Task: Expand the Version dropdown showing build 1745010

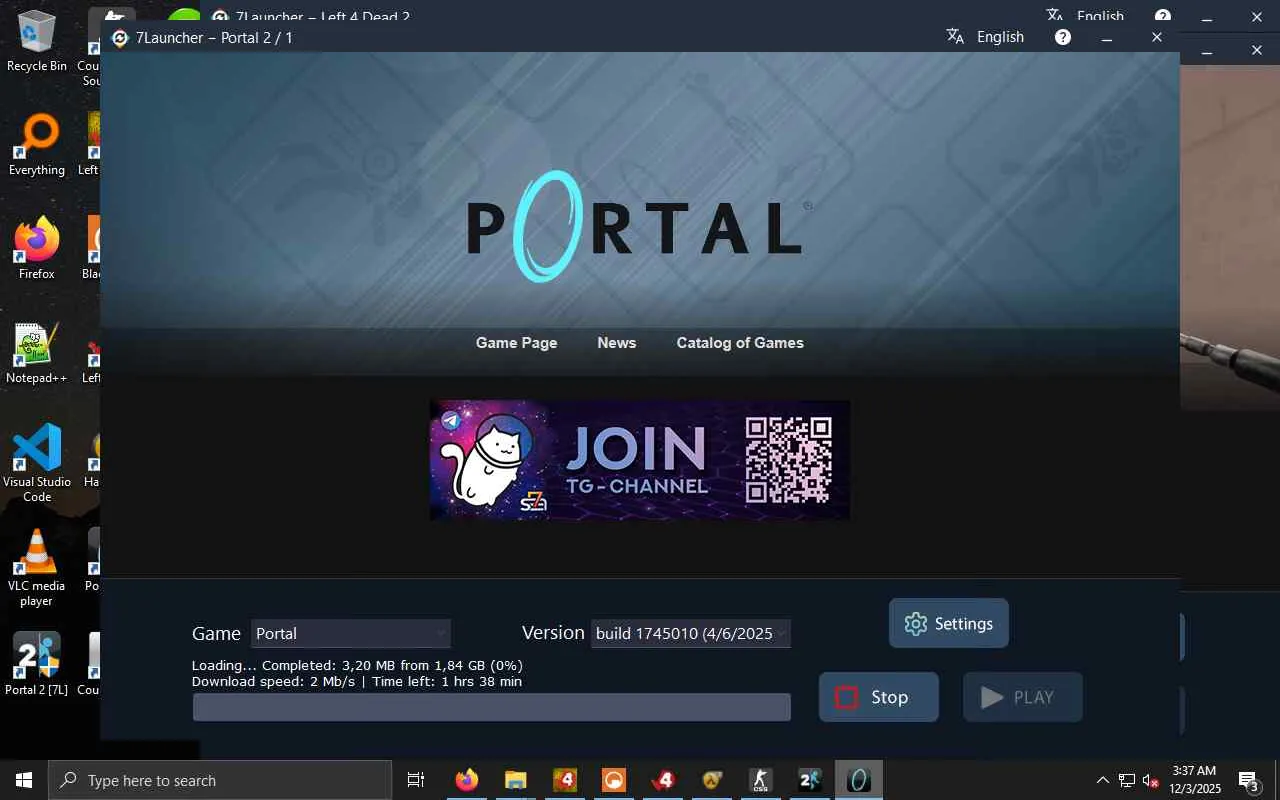Action: point(691,633)
